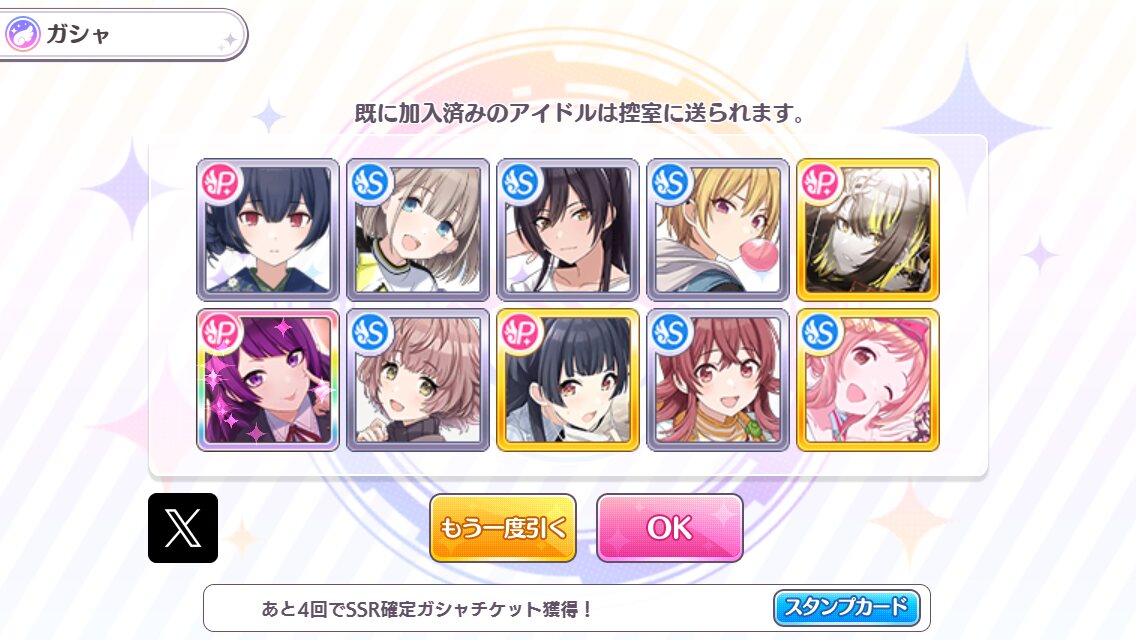The image size is (1136, 640).
Task: Select the blonde idol blowing bubblegum
Action: point(718,229)
